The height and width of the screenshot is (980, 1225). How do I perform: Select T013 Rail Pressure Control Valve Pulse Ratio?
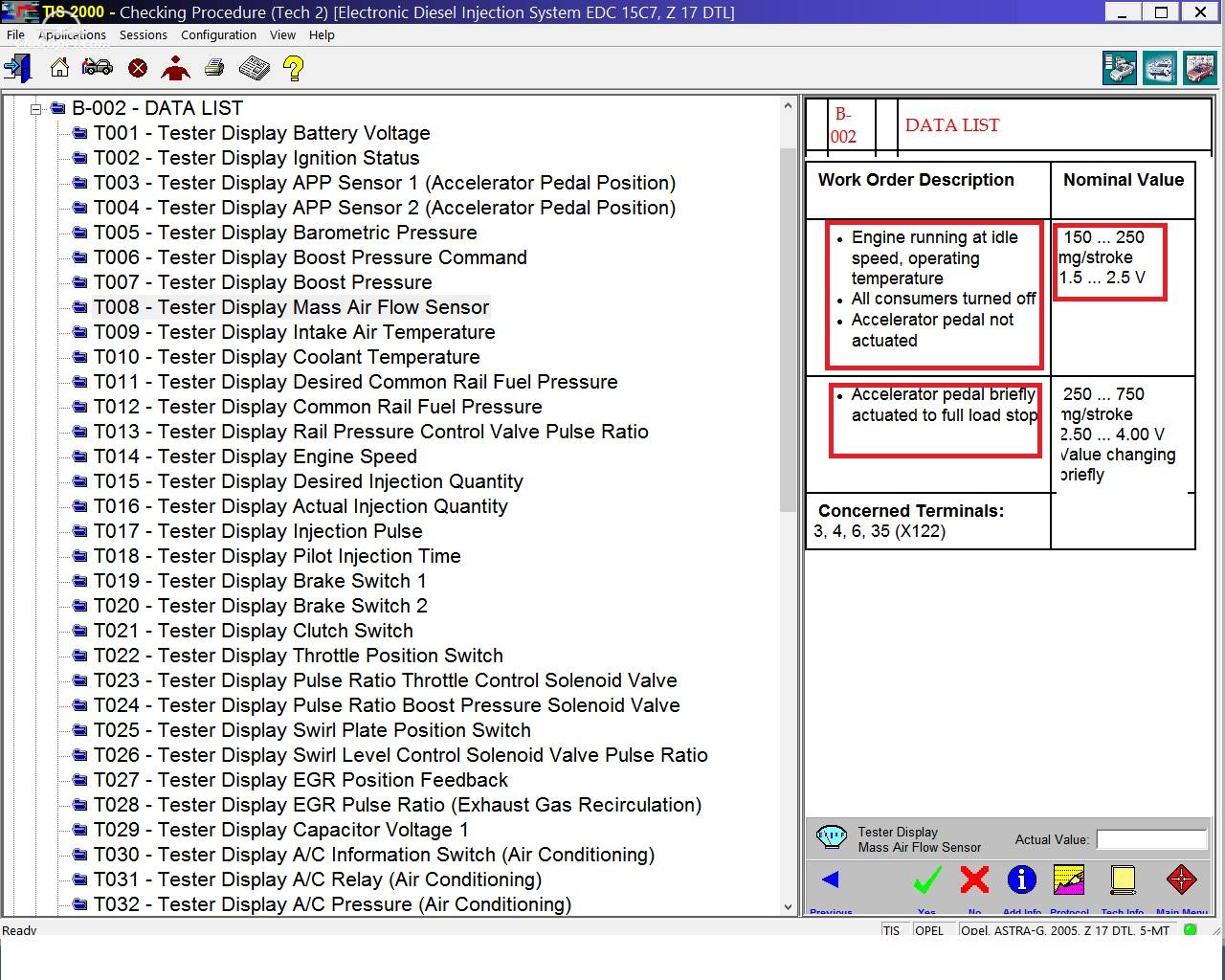click(371, 432)
